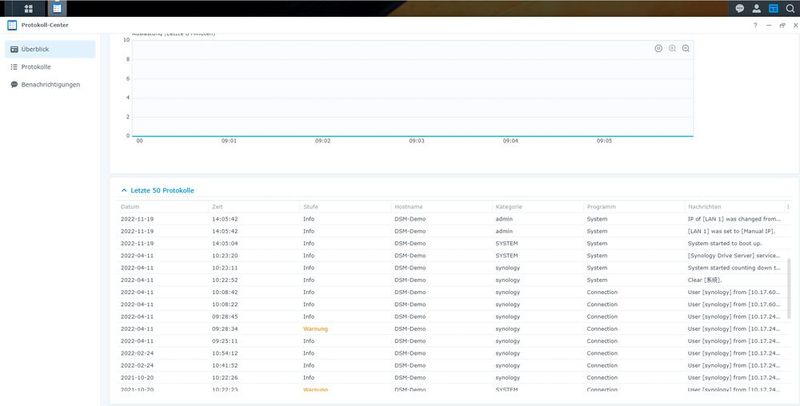Select the message '[LAN 1] was set to [Manual IP].'
The image size is (800, 406).
[x=731, y=231]
